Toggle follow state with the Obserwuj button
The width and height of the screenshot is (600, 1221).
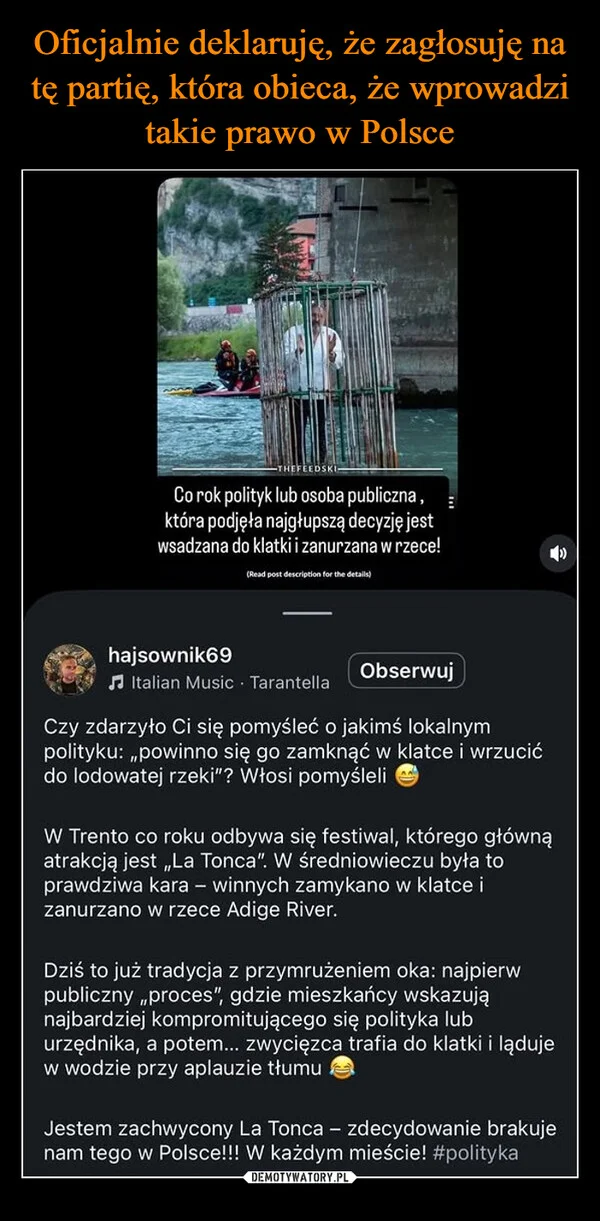pyautogui.click(x=405, y=672)
